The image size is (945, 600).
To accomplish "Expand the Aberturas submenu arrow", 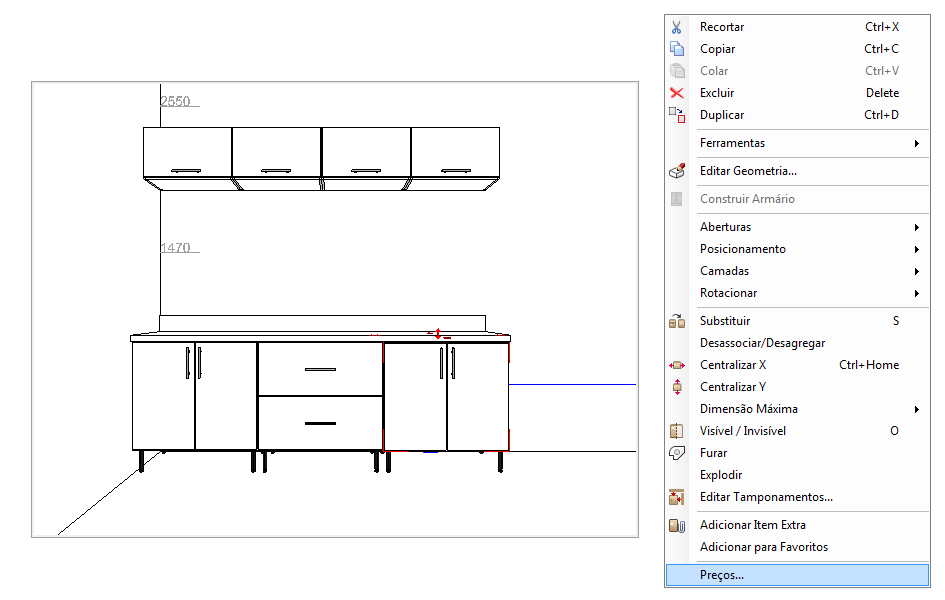I will point(916,227).
